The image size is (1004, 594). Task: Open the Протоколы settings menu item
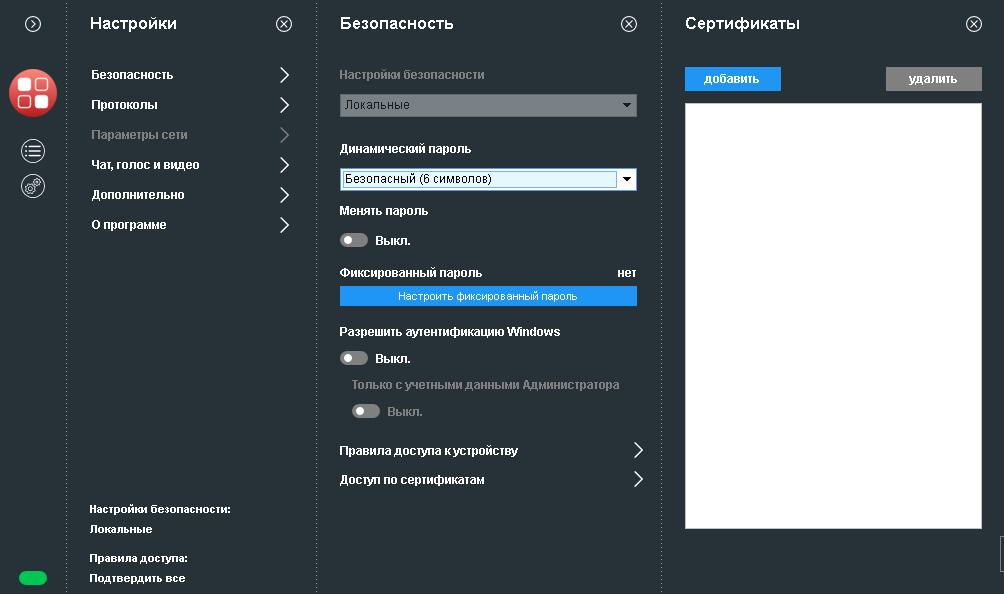click(190, 105)
